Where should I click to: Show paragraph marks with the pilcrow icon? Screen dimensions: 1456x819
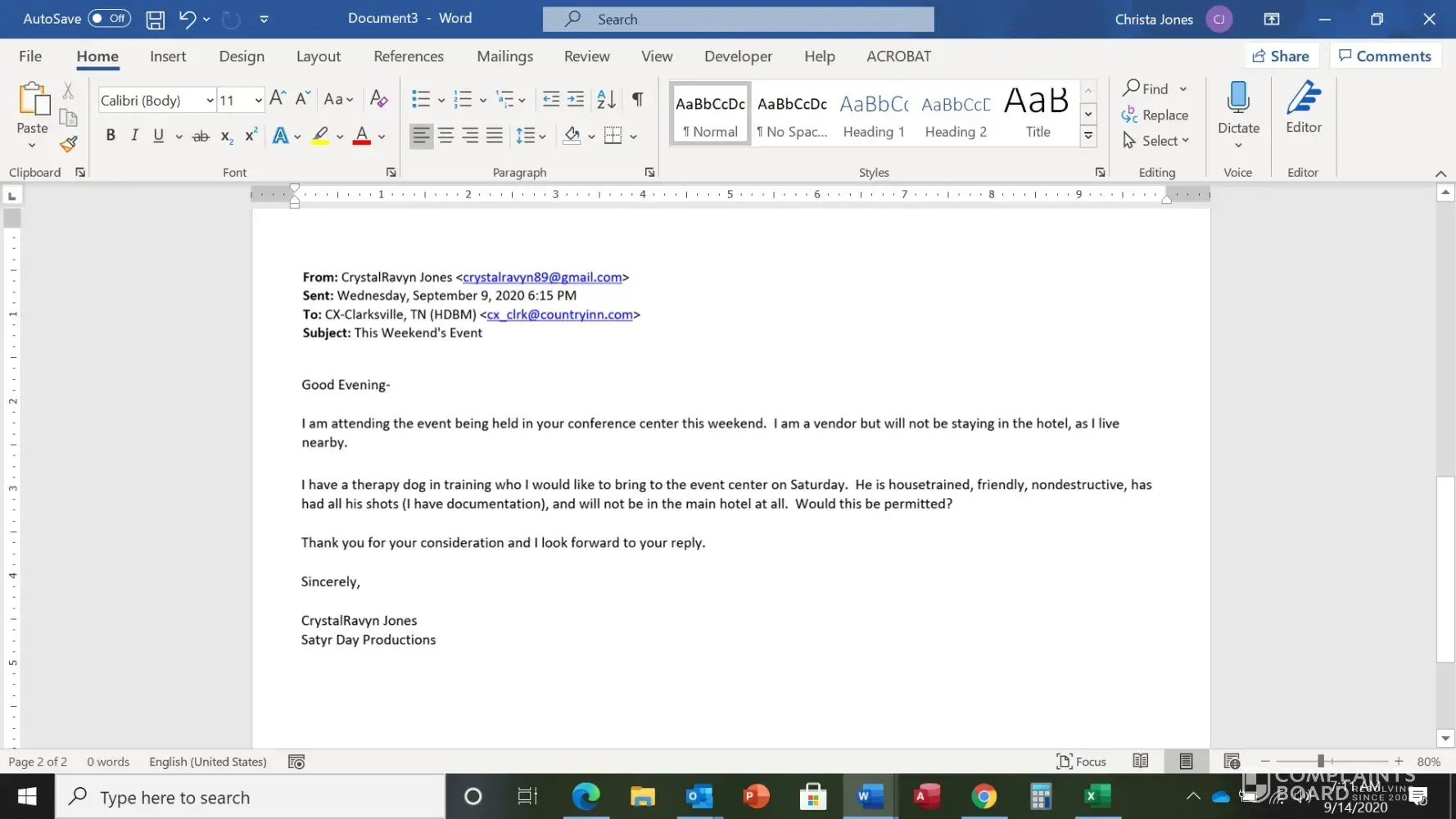(637, 99)
